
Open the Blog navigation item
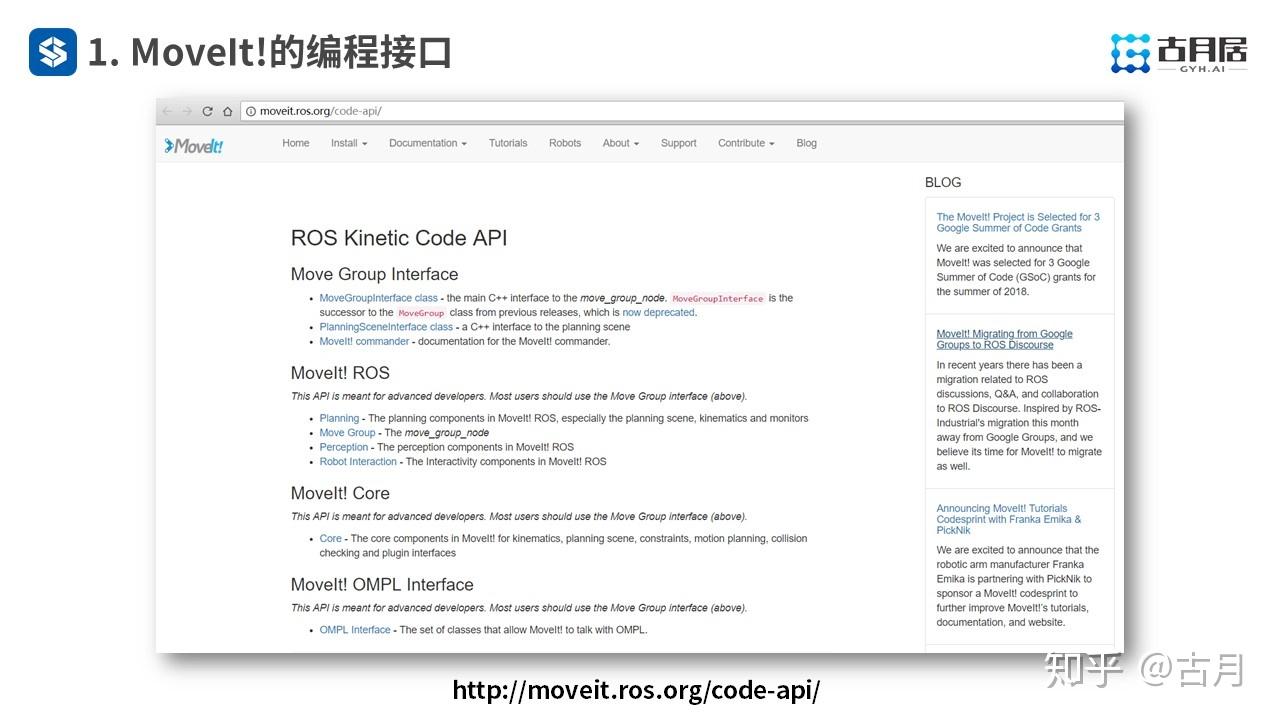[806, 143]
